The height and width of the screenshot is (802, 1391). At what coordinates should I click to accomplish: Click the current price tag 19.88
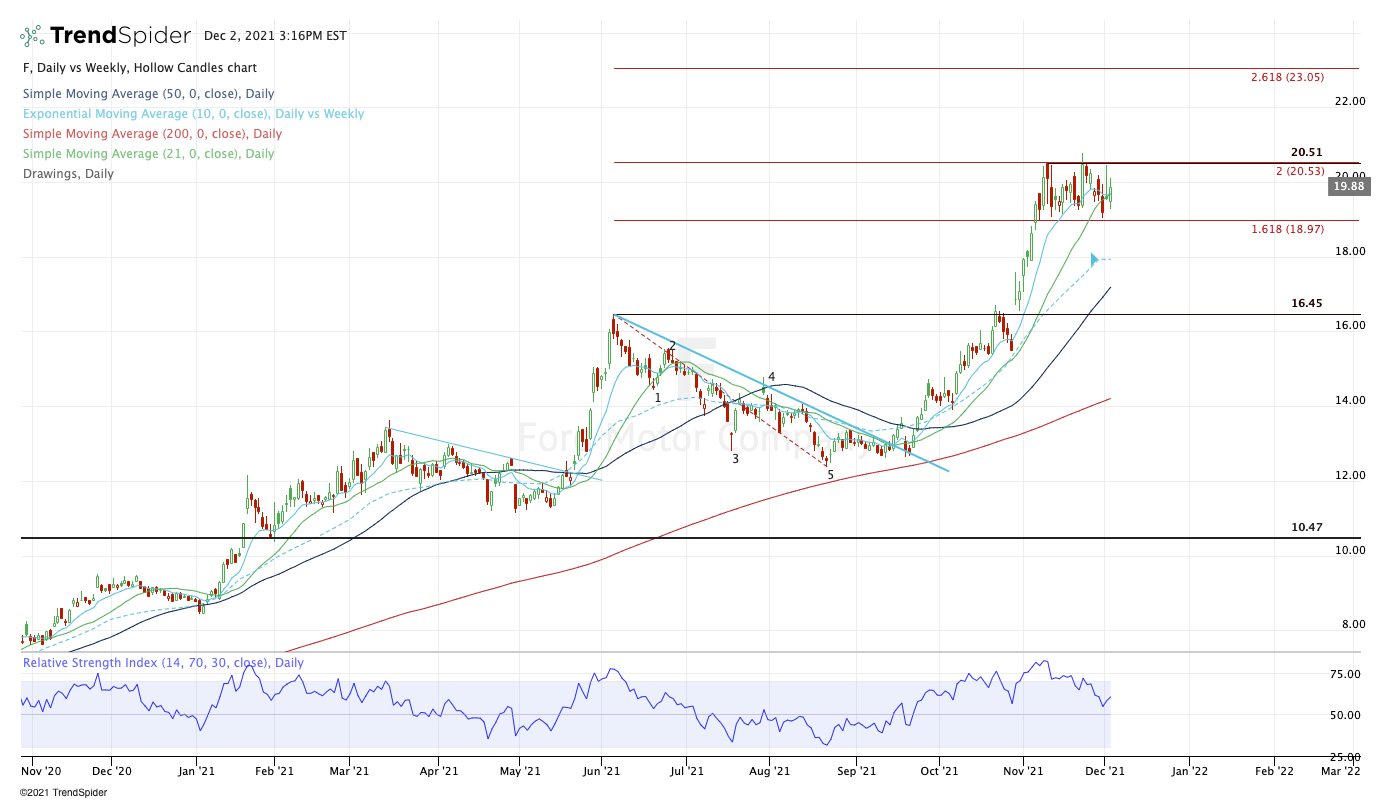click(1347, 186)
